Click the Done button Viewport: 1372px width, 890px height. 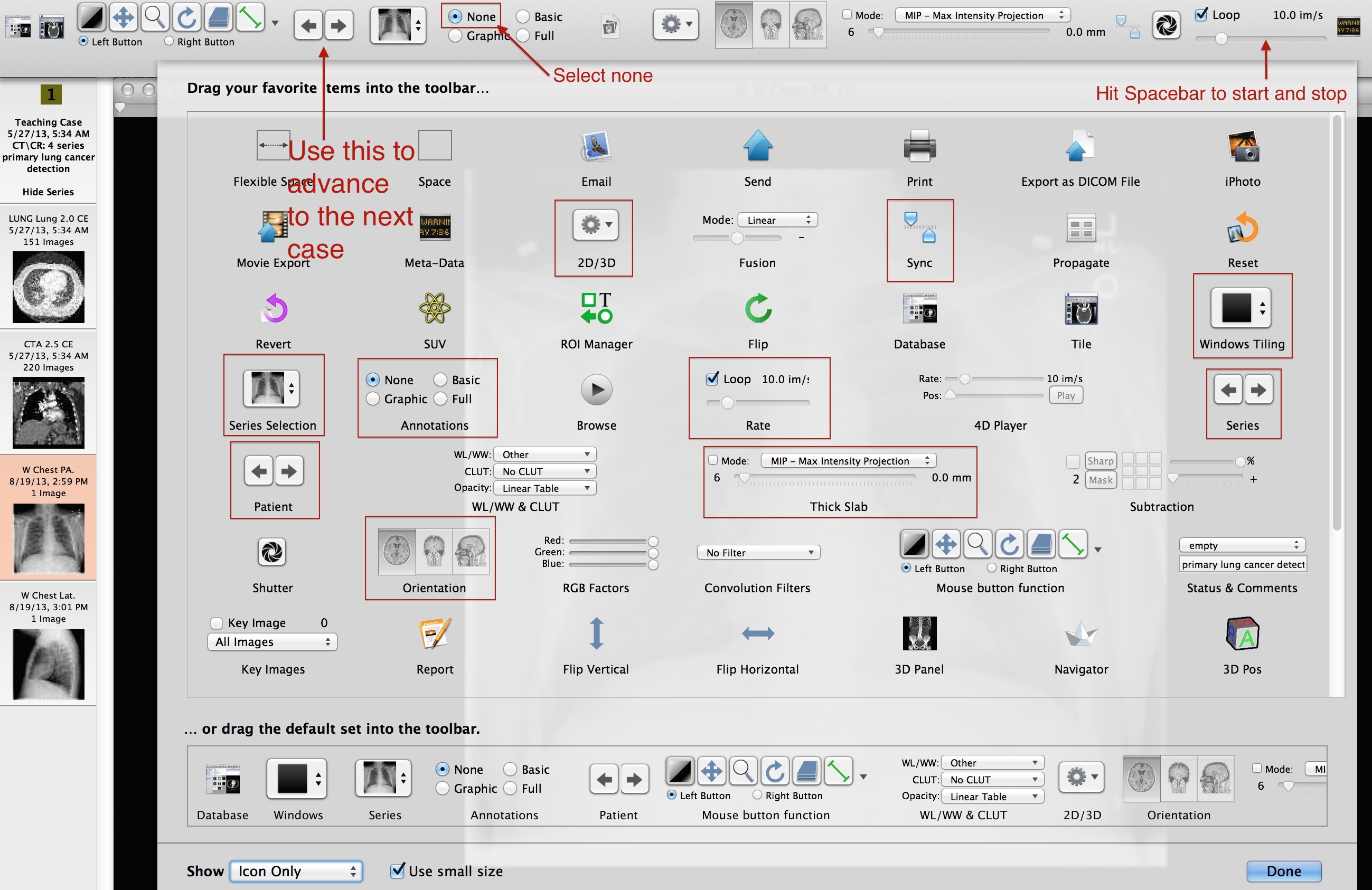click(x=1290, y=868)
